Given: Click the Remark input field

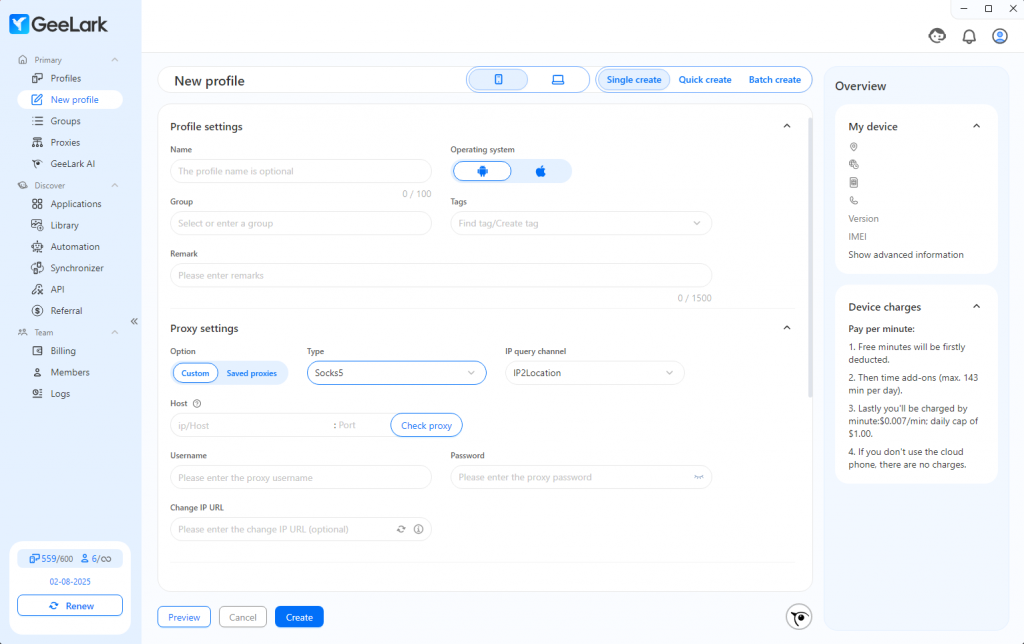Looking at the screenshot, I should coord(441,276).
